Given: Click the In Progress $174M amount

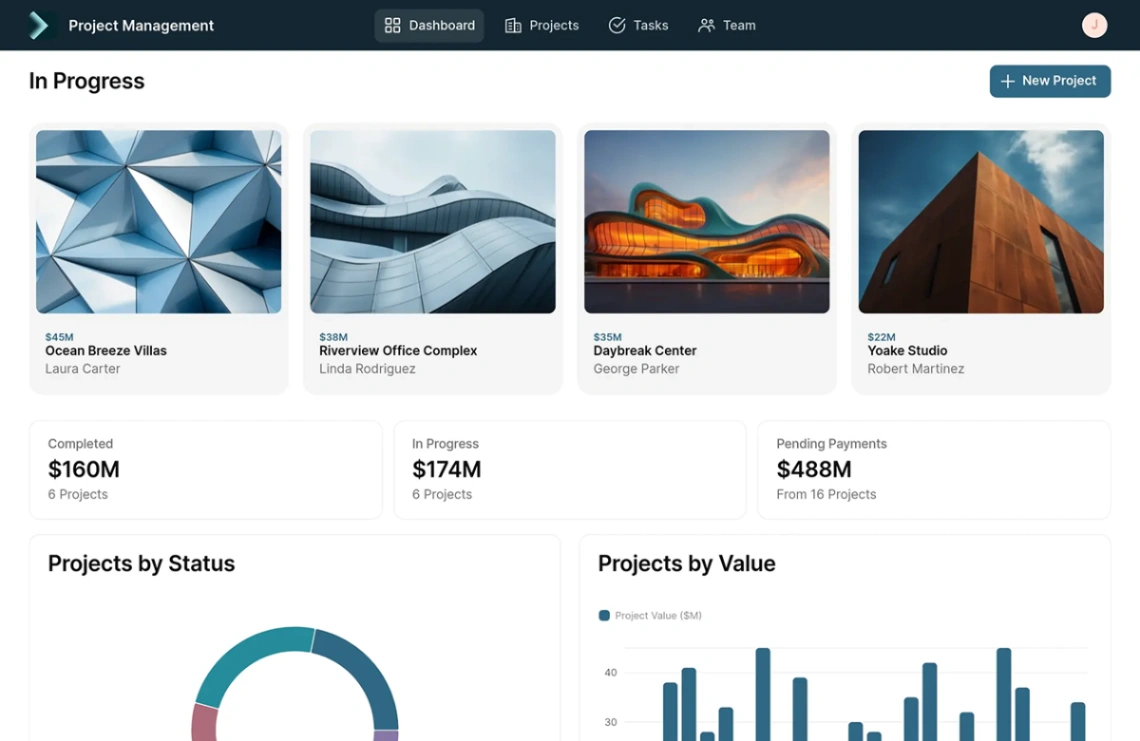Looking at the screenshot, I should (446, 470).
